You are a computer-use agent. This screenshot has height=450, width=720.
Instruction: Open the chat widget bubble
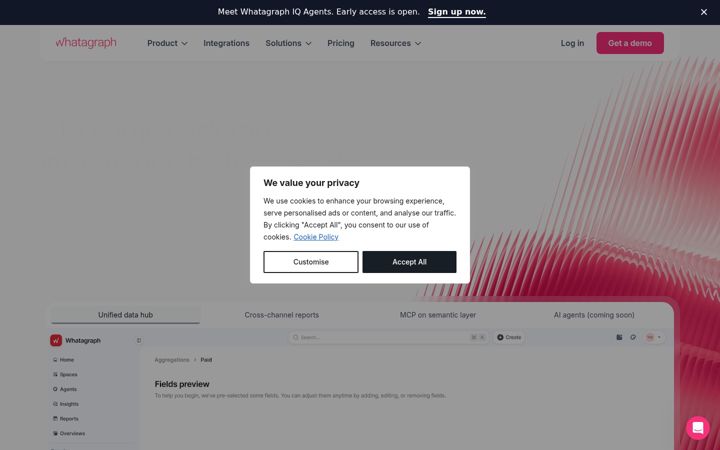pyautogui.click(x=698, y=428)
